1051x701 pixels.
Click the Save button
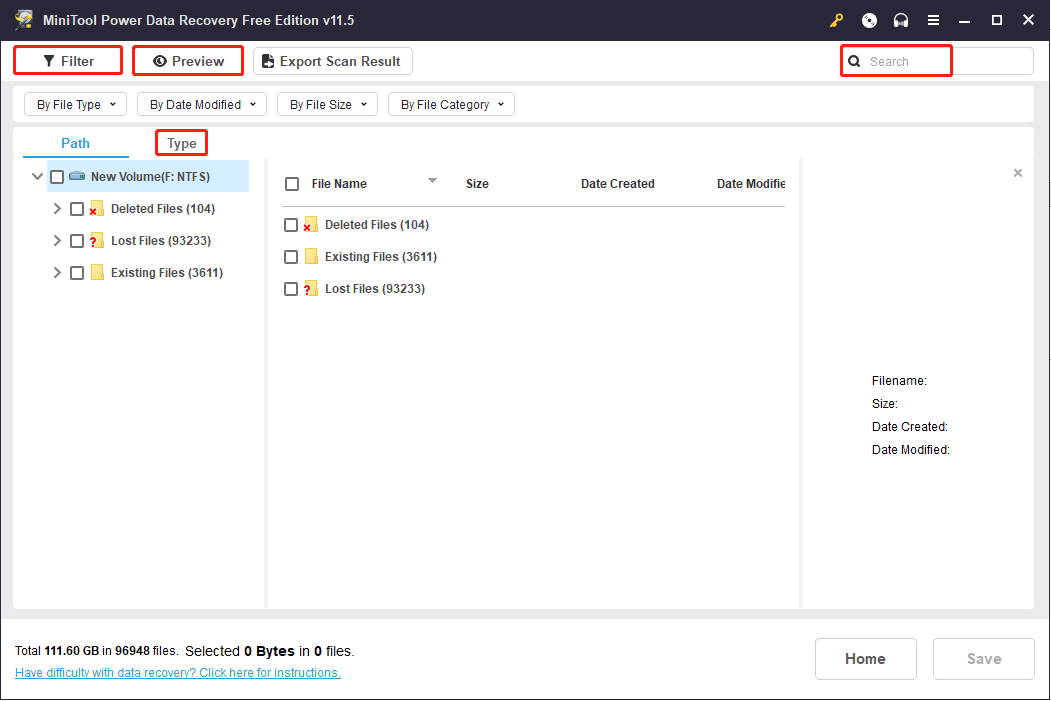[983, 659]
